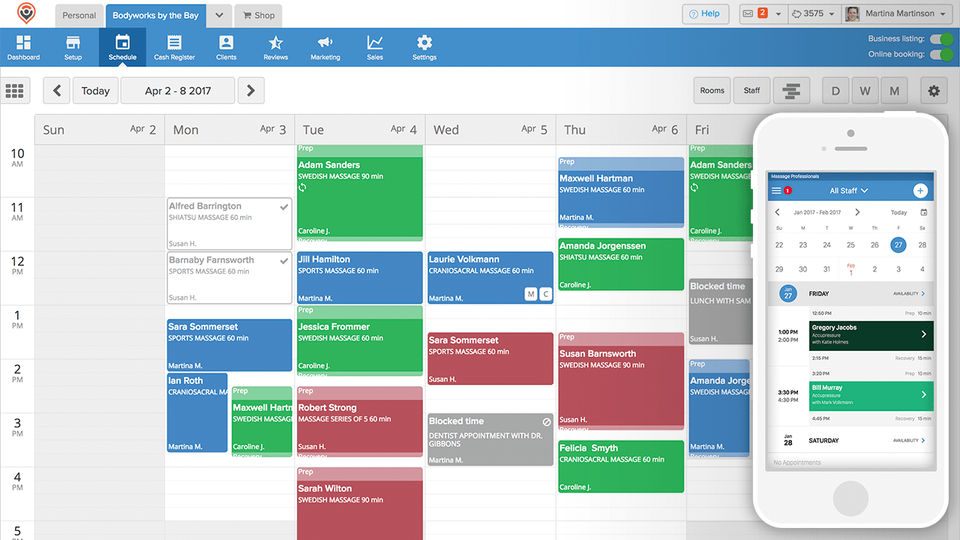960x540 pixels.
Task: Click the red notification badge showing 2
Action: (762, 13)
